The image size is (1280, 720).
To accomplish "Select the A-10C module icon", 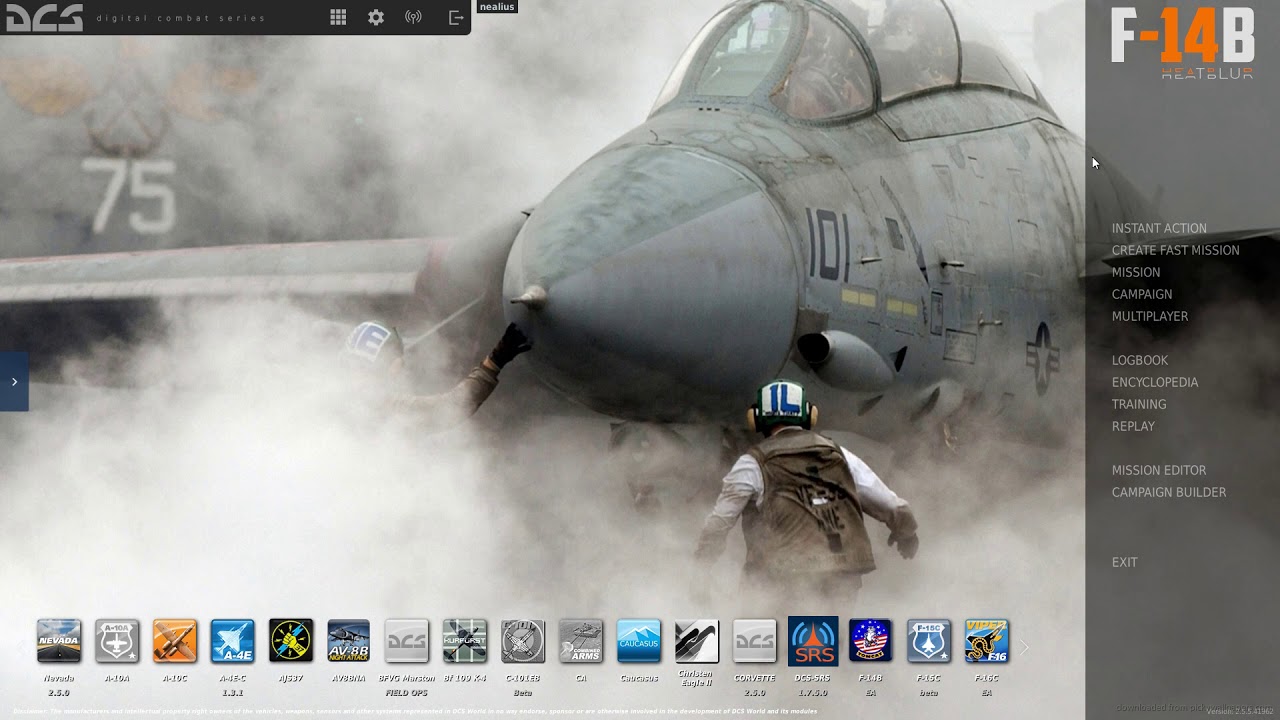I will click(175, 641).
